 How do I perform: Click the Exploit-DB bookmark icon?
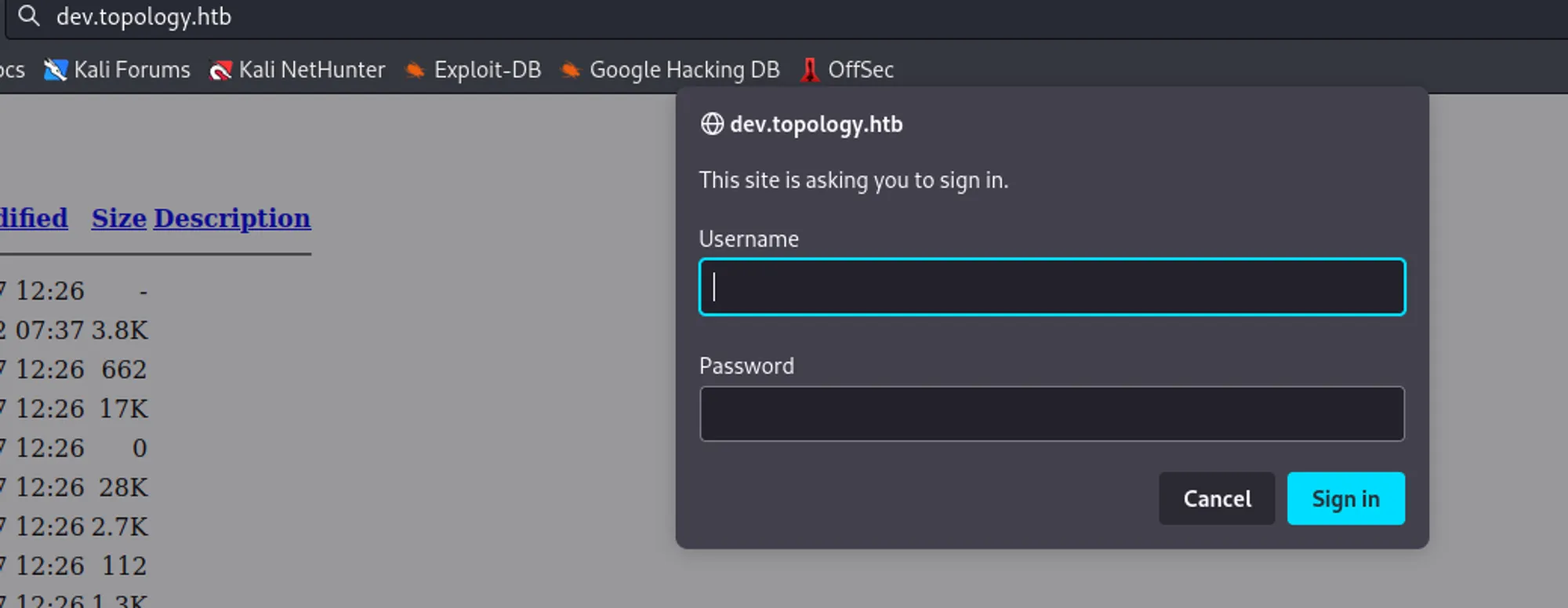tap(415, 71)
